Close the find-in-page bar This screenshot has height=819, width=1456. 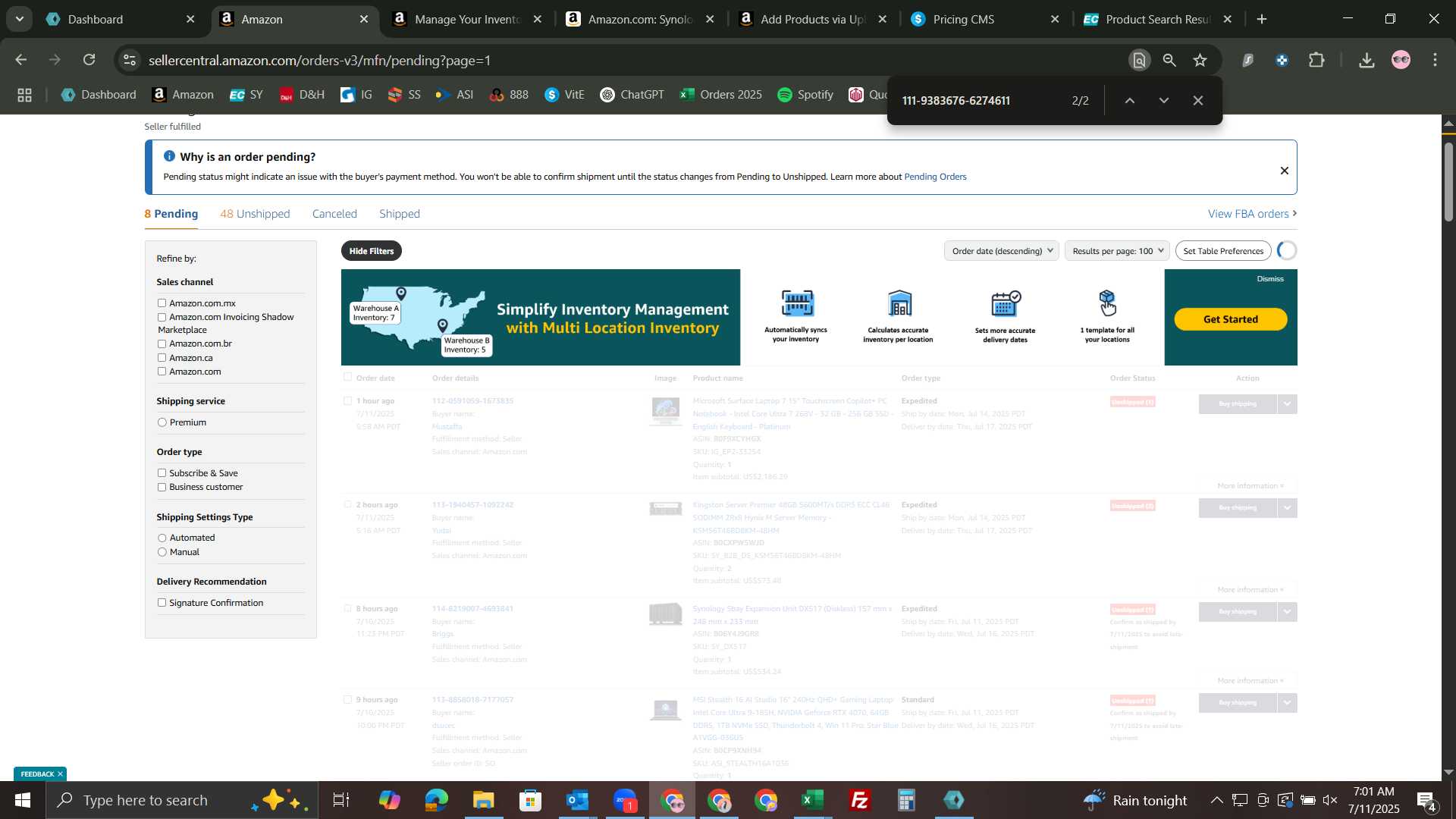(1198, 100)
